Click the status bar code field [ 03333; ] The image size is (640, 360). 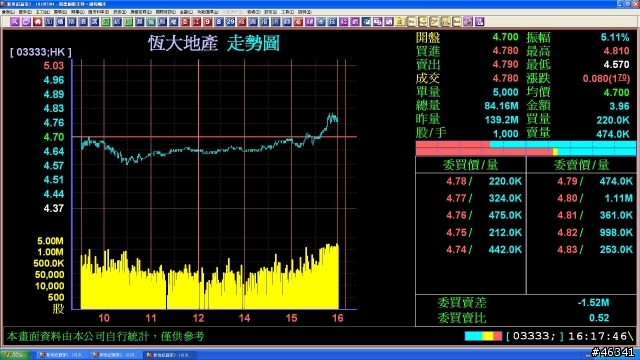tap(535, 336)
